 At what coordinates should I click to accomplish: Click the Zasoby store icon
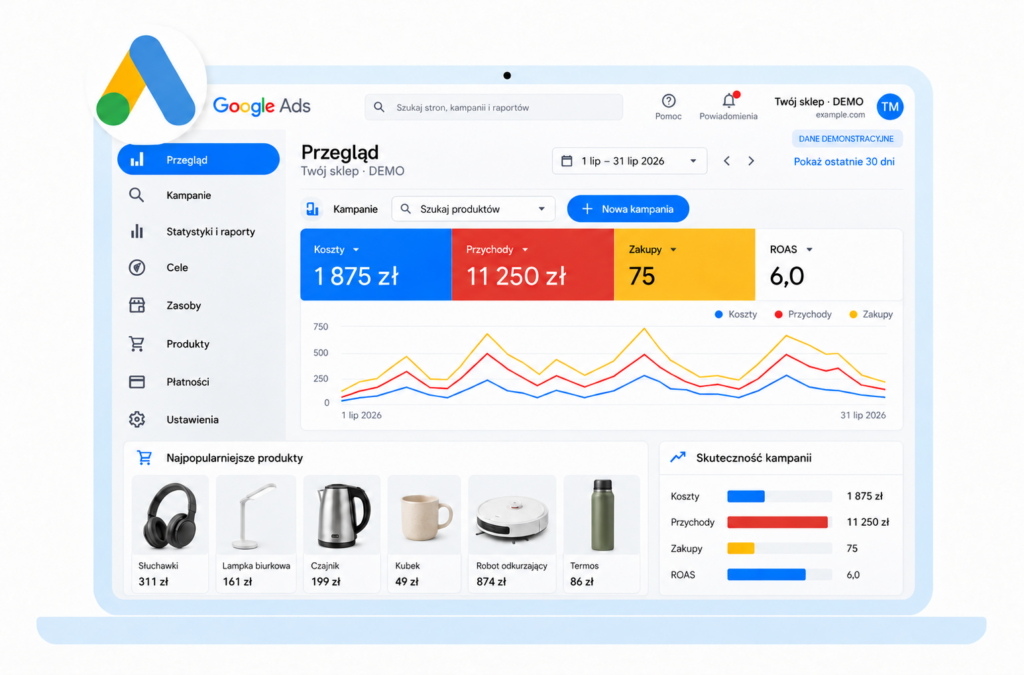(x=136, y=305)
